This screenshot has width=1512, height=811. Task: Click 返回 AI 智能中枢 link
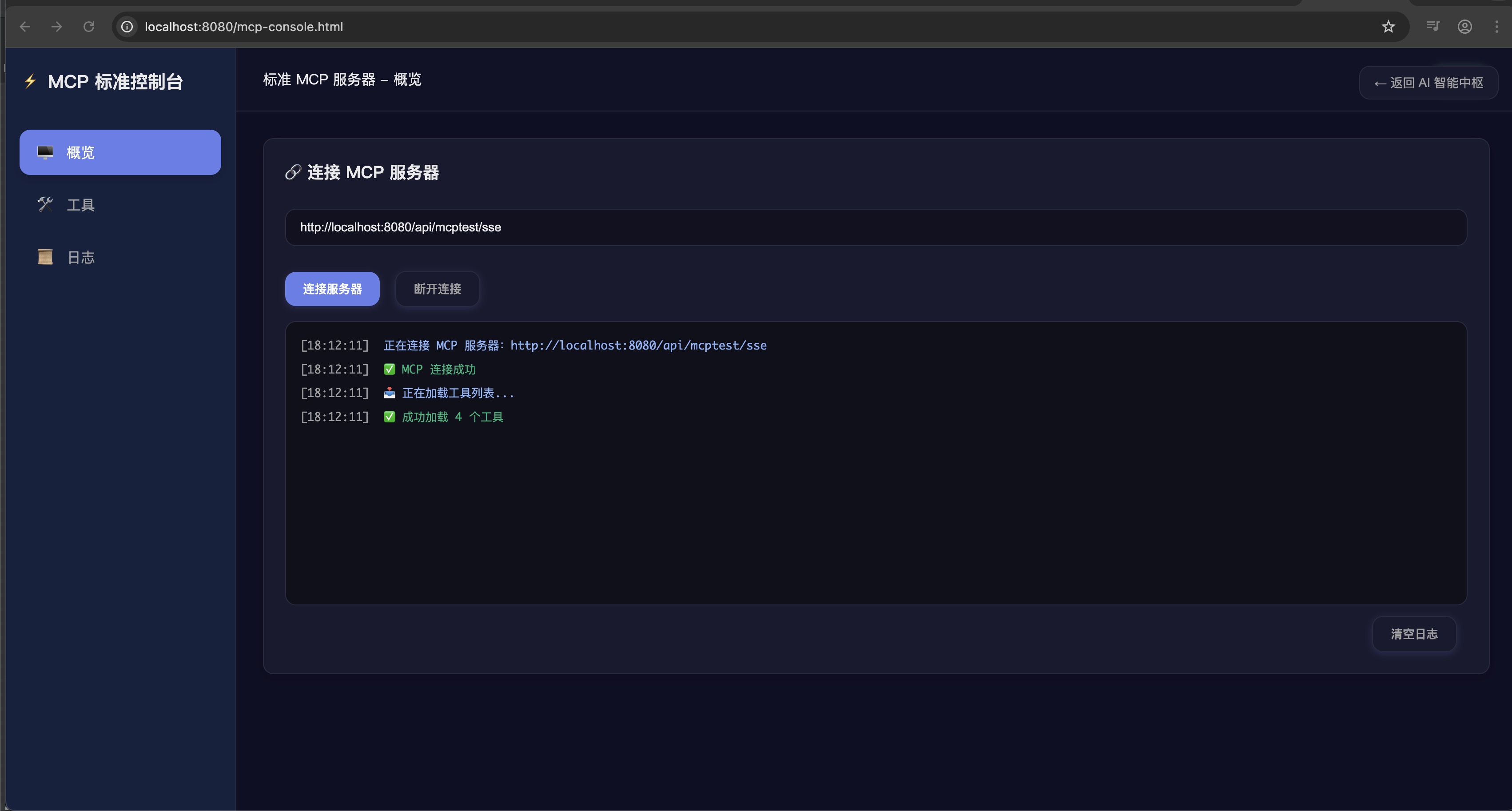1428,83
